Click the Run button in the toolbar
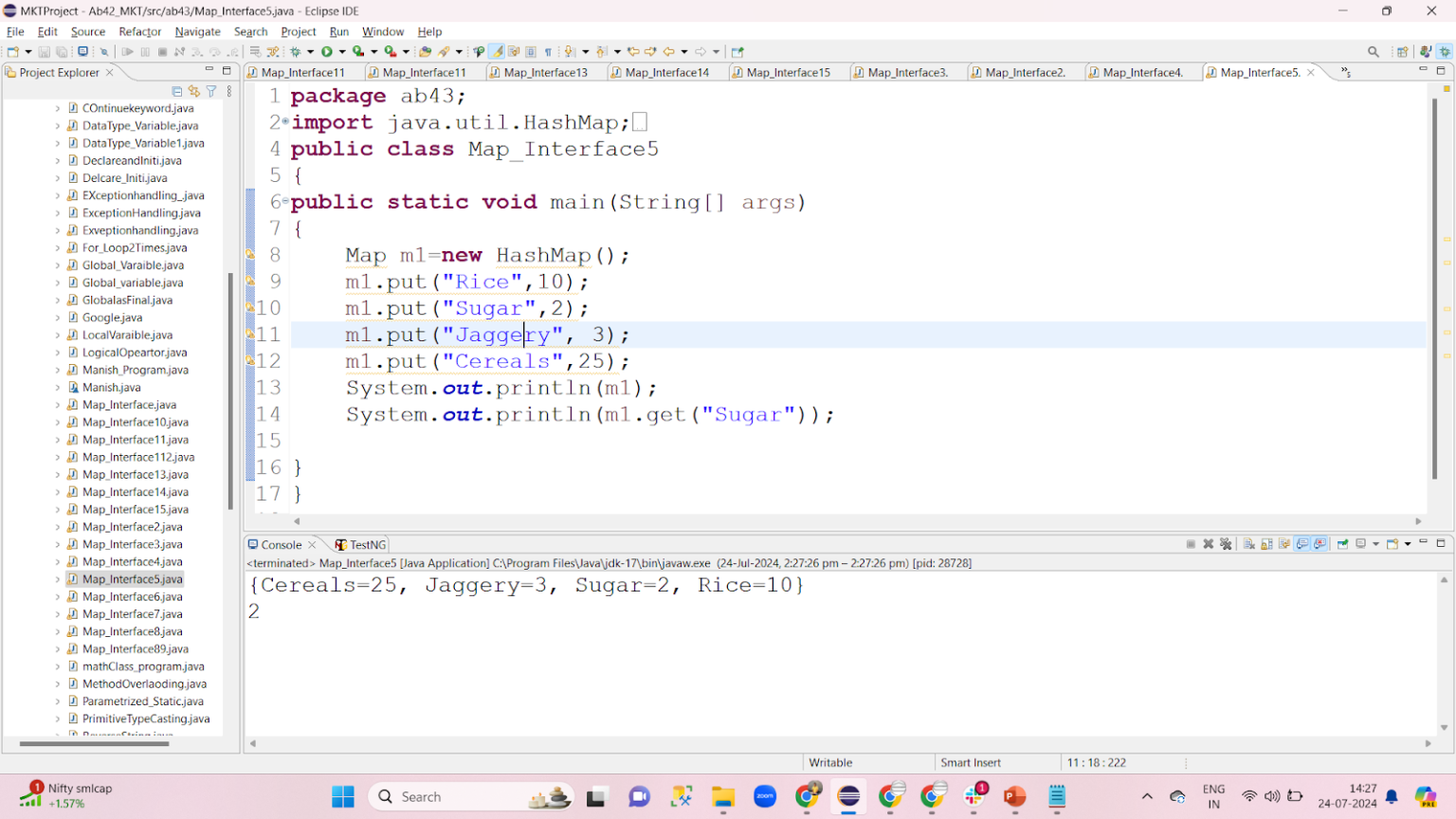The height and width of the screenshot is (819, 1456). point(326,51)
